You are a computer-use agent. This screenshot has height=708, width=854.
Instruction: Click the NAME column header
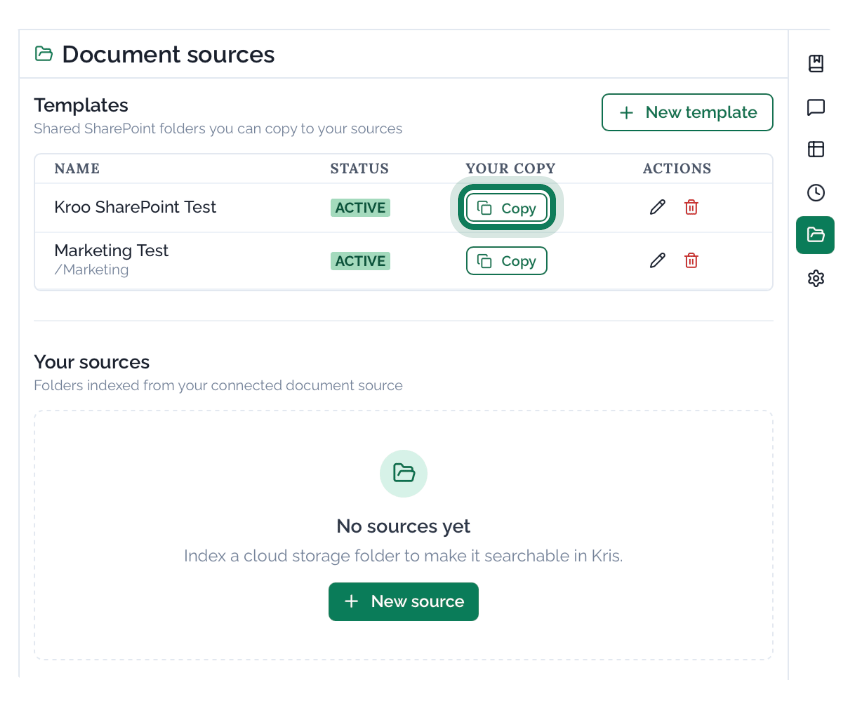click(77, 168)
